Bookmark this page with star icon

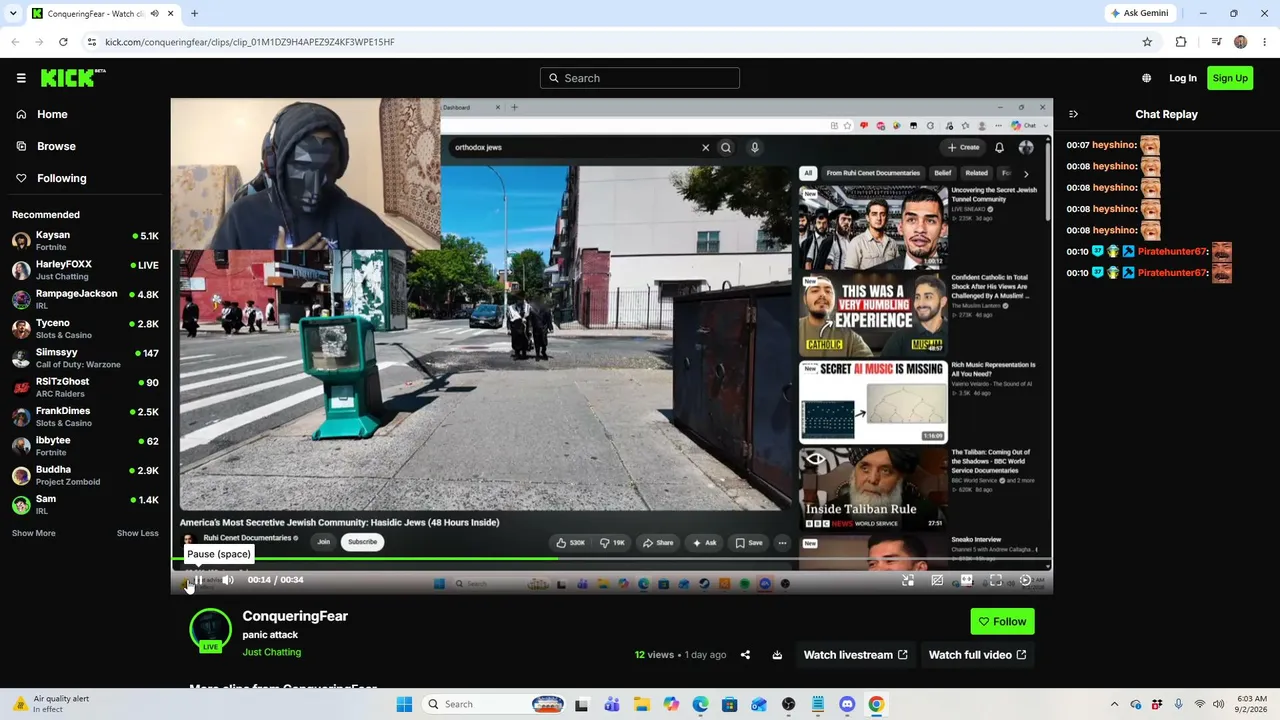pos(1147,42)
